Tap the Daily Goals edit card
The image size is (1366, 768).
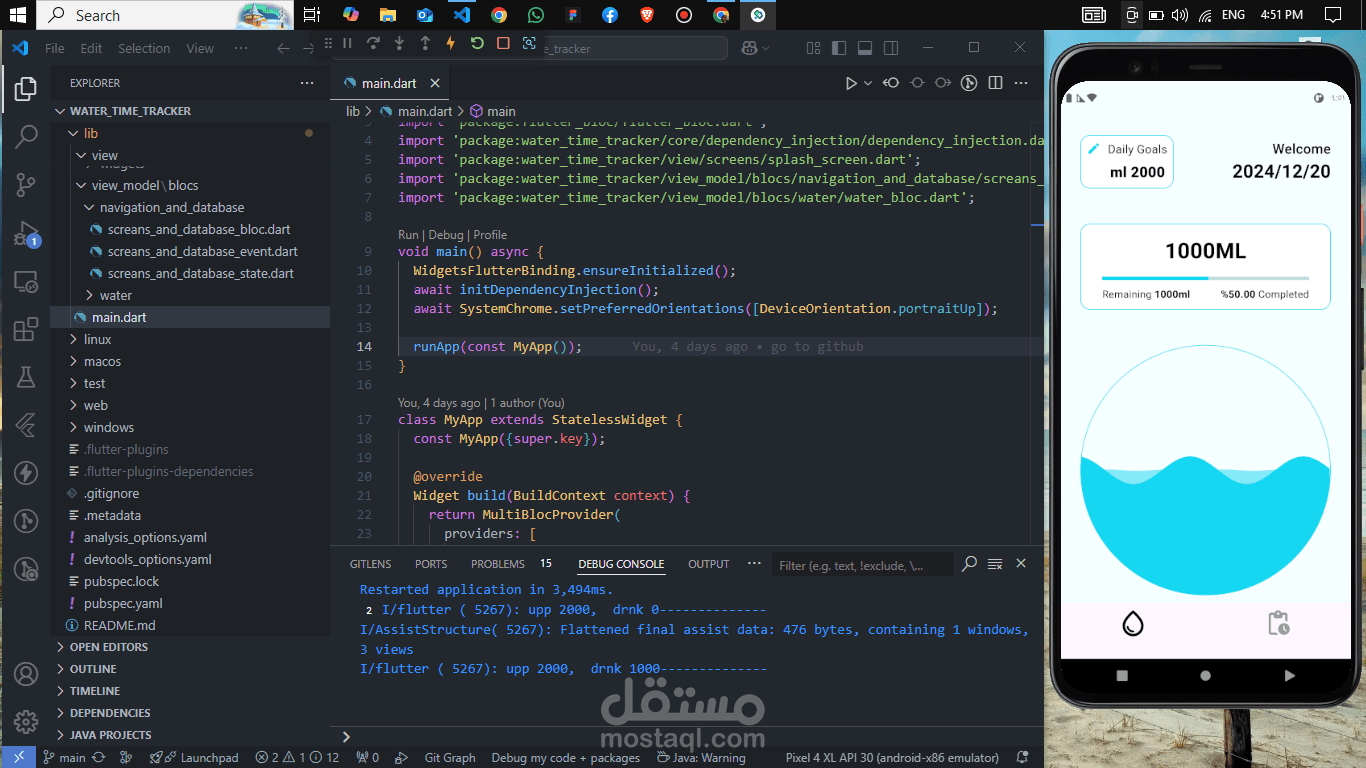1127,161
